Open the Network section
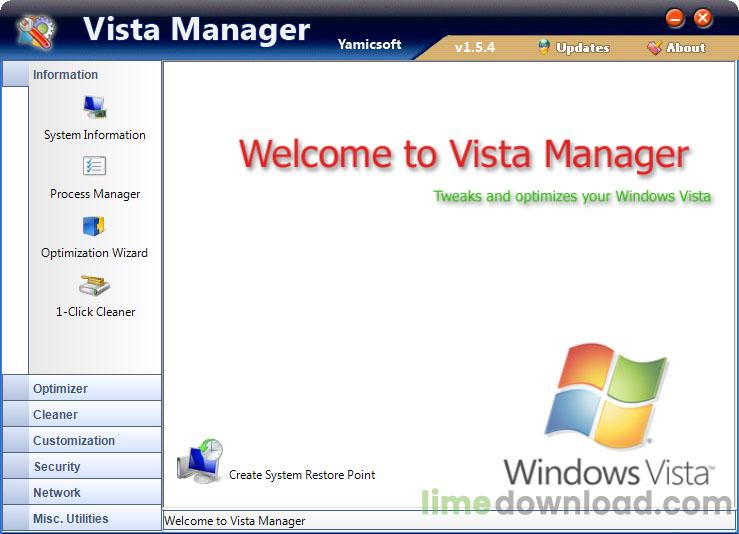This screenshot has width=739, height=534. (x=82, y=492)
